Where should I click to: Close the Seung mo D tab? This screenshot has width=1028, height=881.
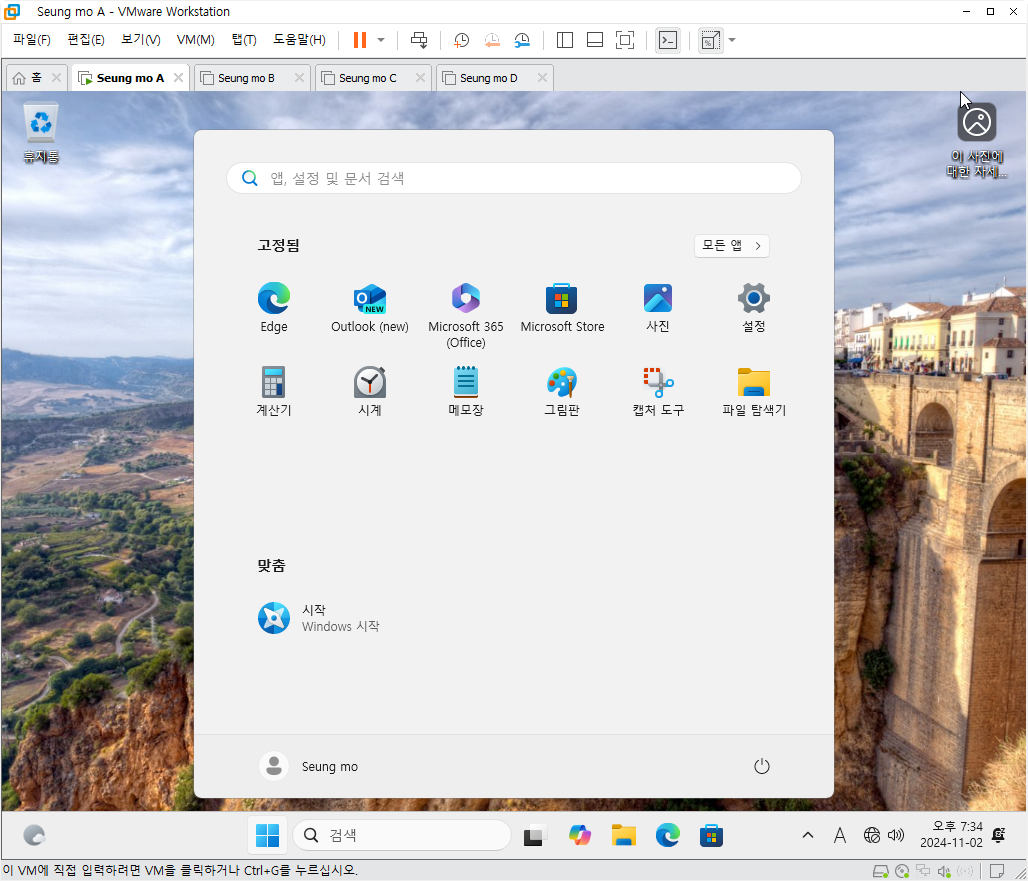click(542, 78)
